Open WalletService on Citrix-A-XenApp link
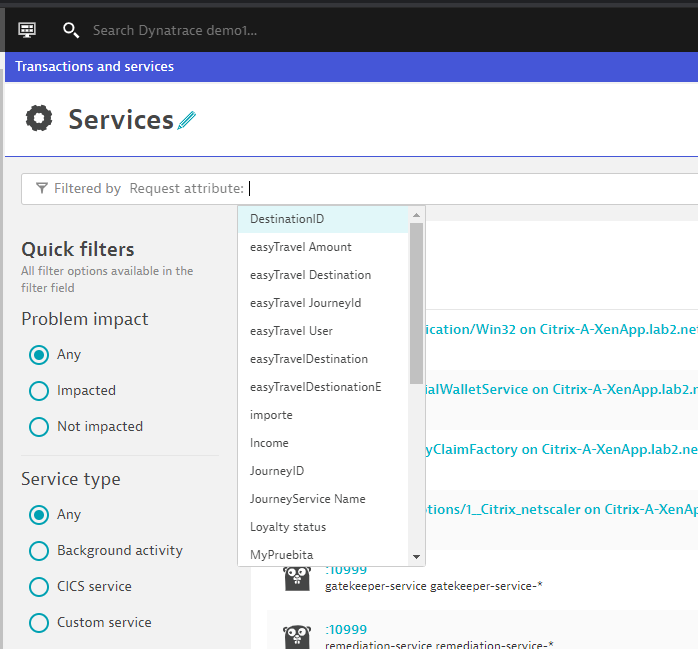The height and width of the screenshot is (649, 698). coord(561,389)
